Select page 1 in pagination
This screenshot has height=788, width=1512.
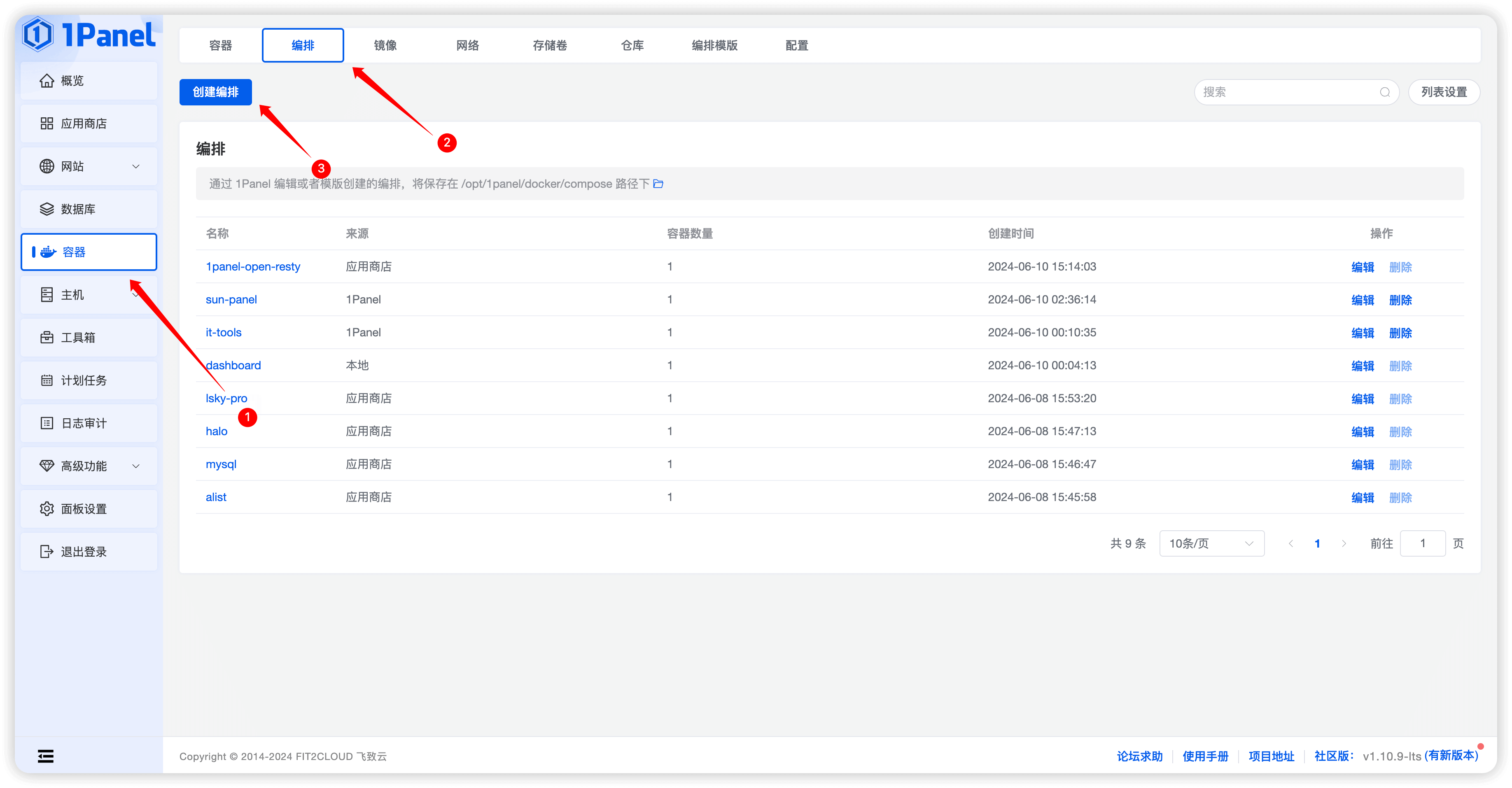[1317, 543]
